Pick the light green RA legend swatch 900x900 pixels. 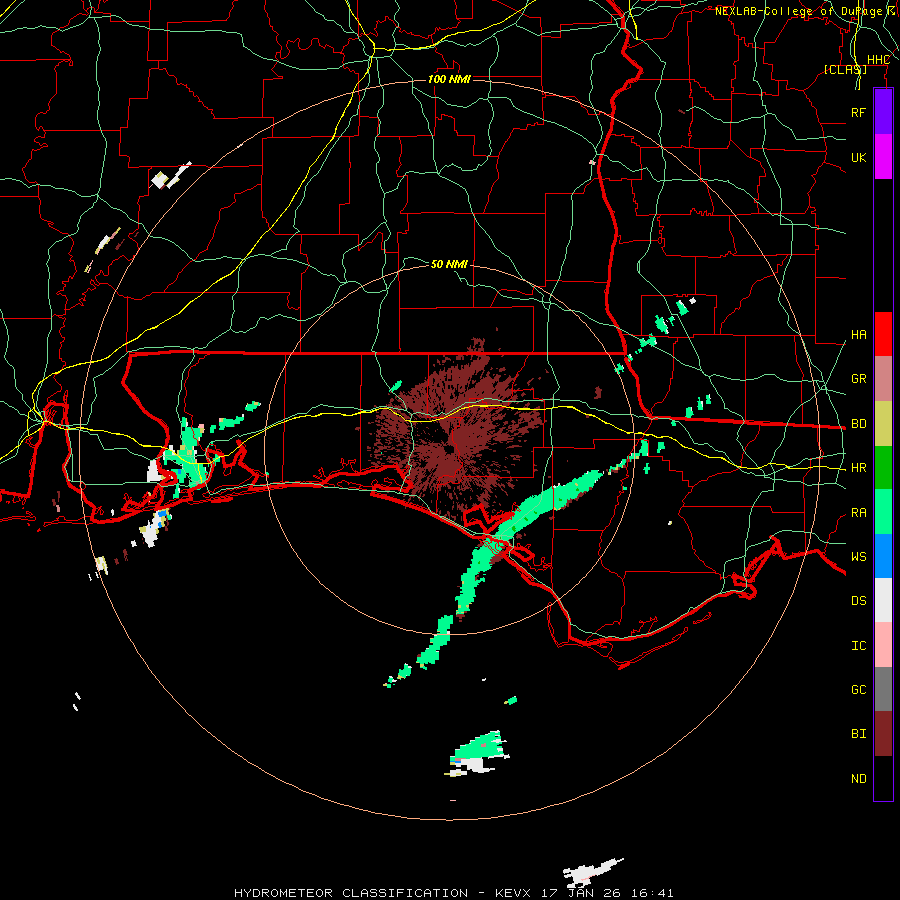click(883, 512)
